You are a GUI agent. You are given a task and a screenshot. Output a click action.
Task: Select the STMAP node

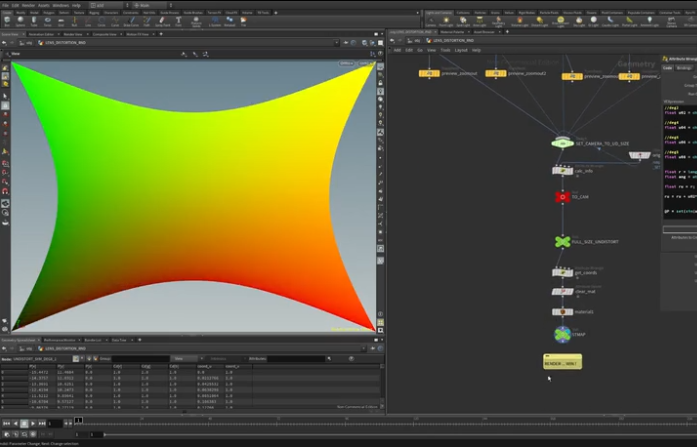pyautogui.click(x=562, y=335)
